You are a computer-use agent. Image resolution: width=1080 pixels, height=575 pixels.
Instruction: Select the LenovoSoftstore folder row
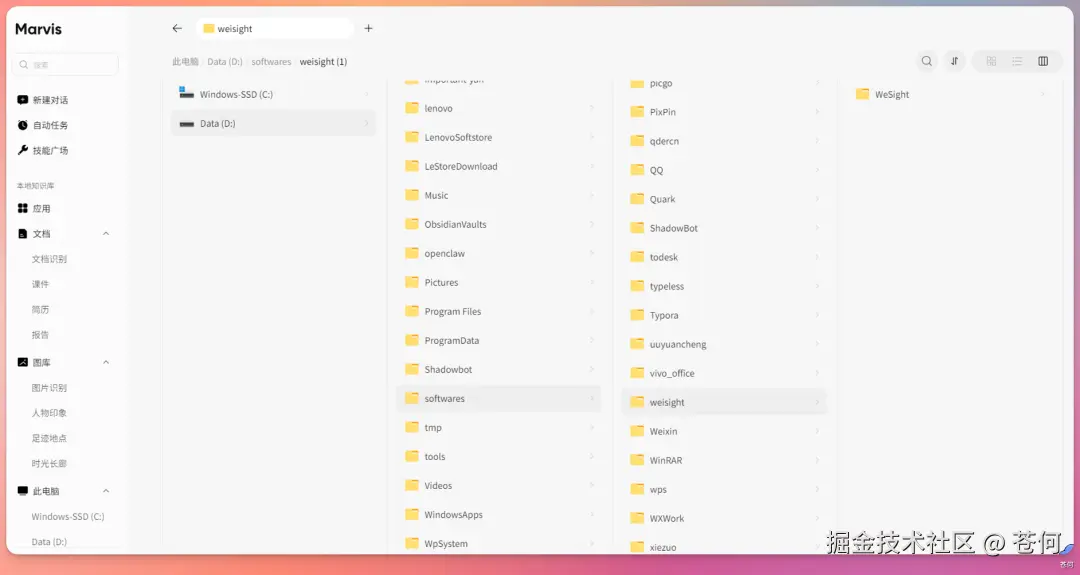(x=499, y=137)
